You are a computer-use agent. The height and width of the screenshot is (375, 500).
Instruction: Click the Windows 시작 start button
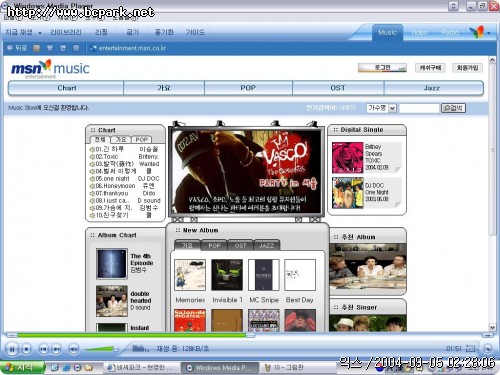(22, 368)
